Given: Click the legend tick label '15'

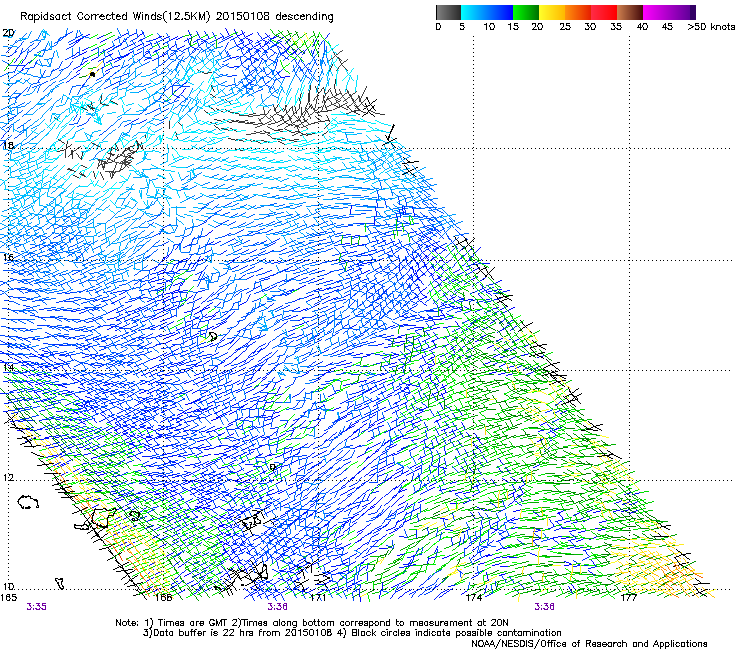Looking at the screenshot, I should point(513,27).
